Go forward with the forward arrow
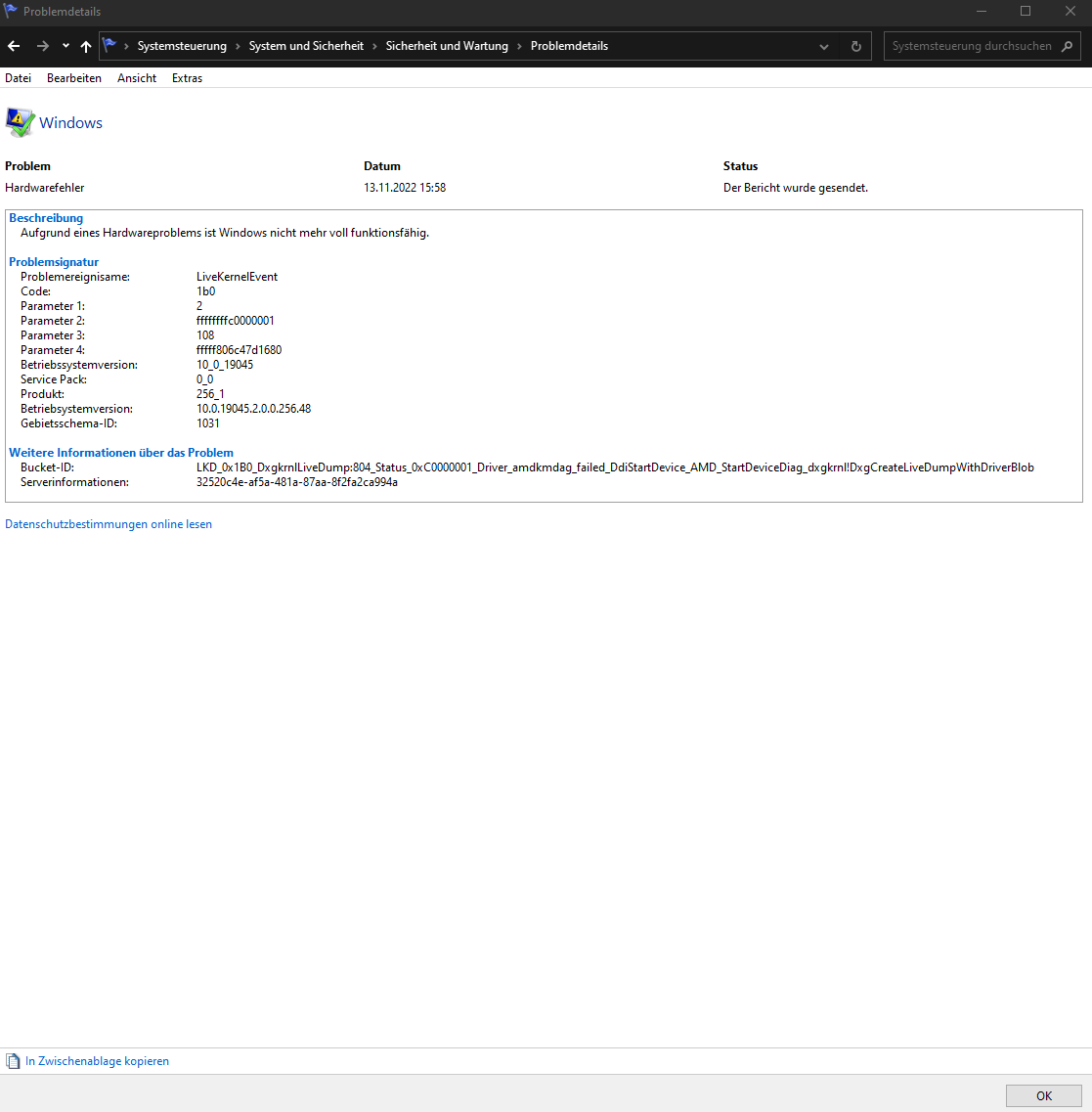Viewport: 1092px width, 1112px height. click(43, 46)
